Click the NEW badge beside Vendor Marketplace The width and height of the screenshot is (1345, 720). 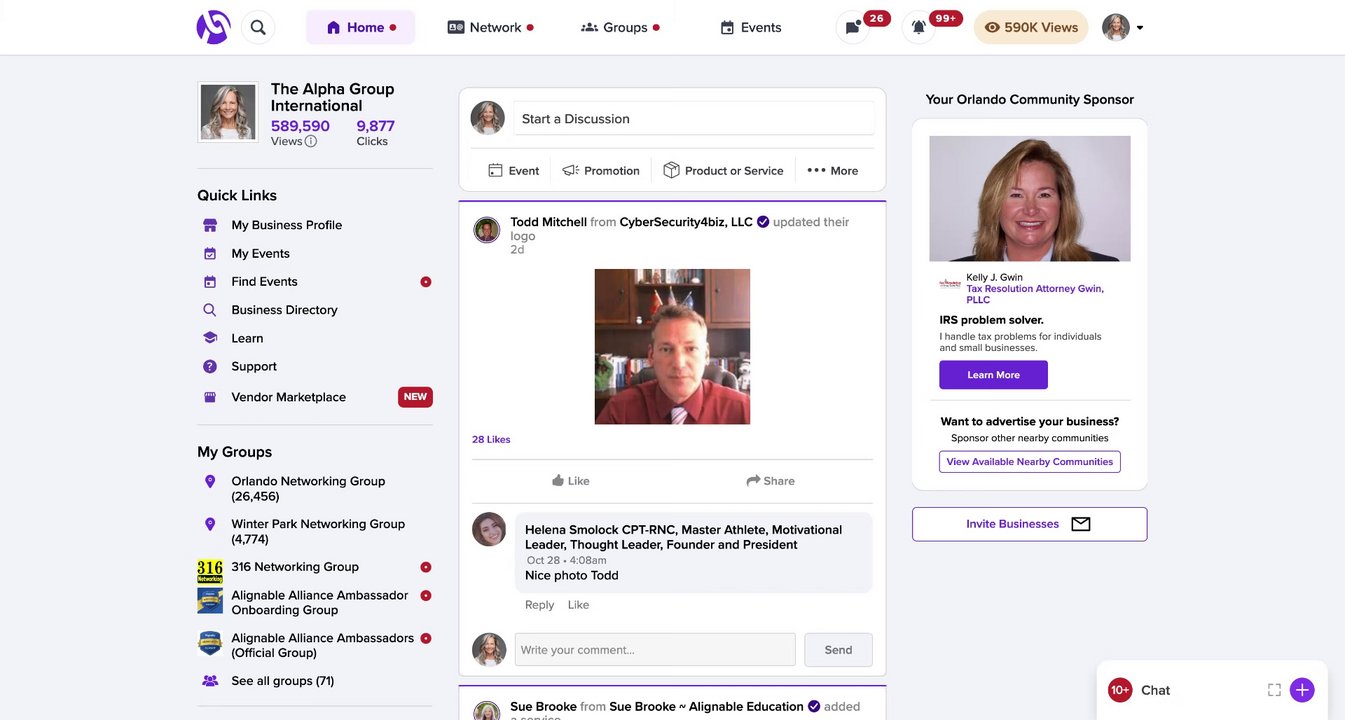pyautogui.click(x=415, y=397)
